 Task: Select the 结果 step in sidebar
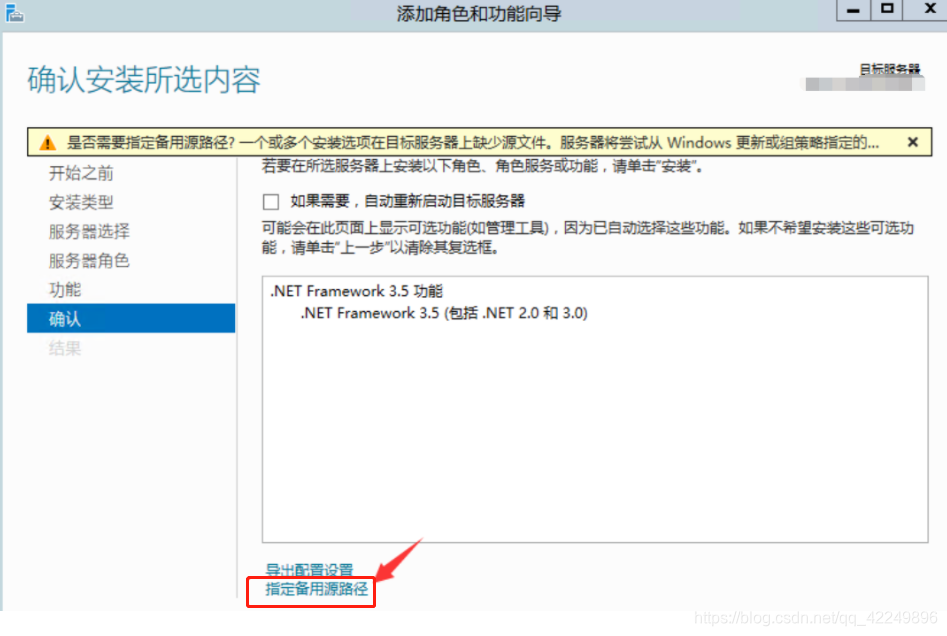[65, 348]
